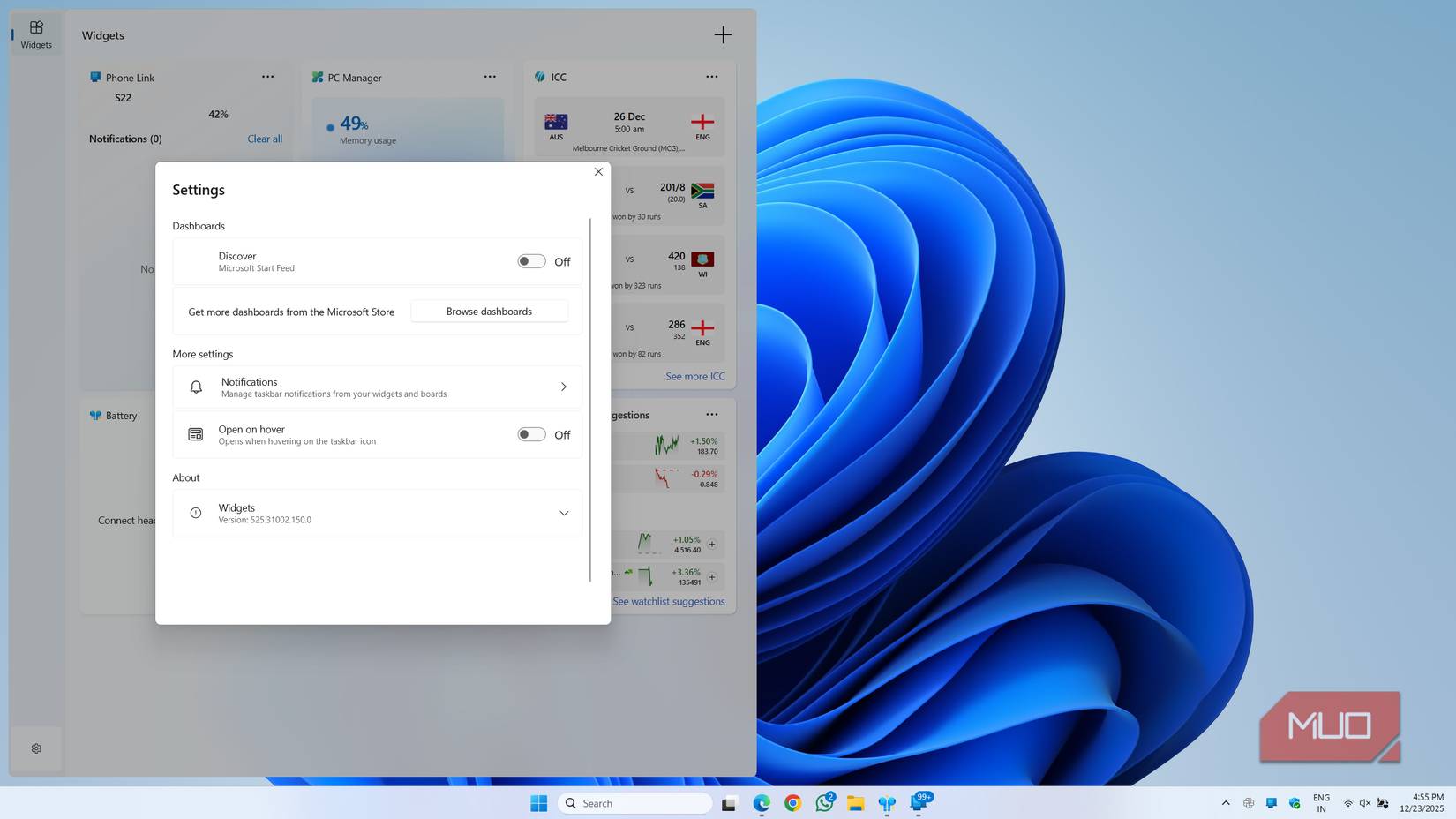Open the Phone Link widget options menu
Viewport: 1456px width, 819px height.
pos(267,77)
